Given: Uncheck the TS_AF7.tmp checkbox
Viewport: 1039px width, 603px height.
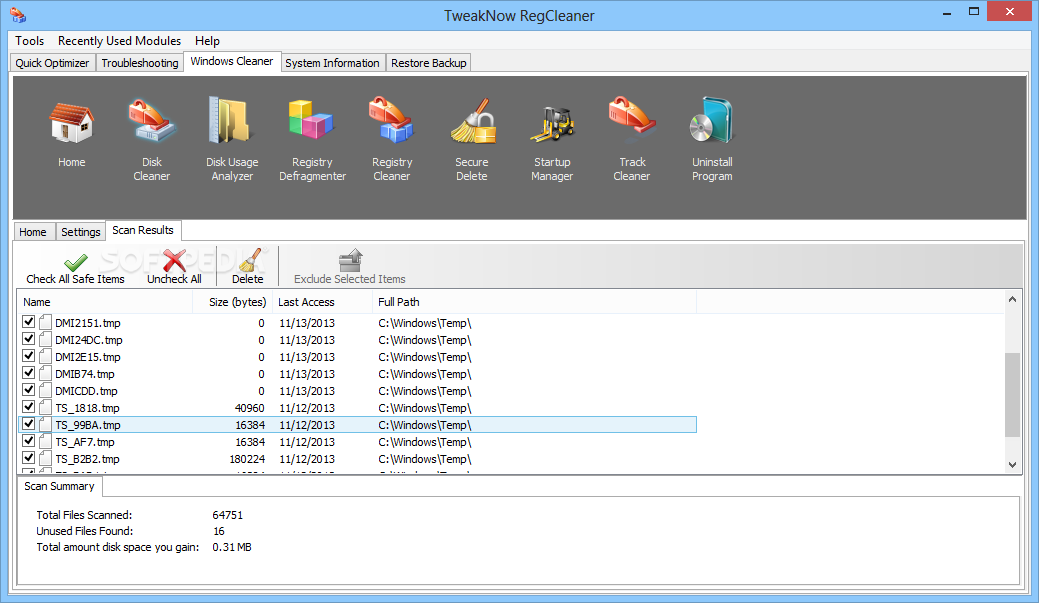Looking at the screenshot, I should point(28,441).
